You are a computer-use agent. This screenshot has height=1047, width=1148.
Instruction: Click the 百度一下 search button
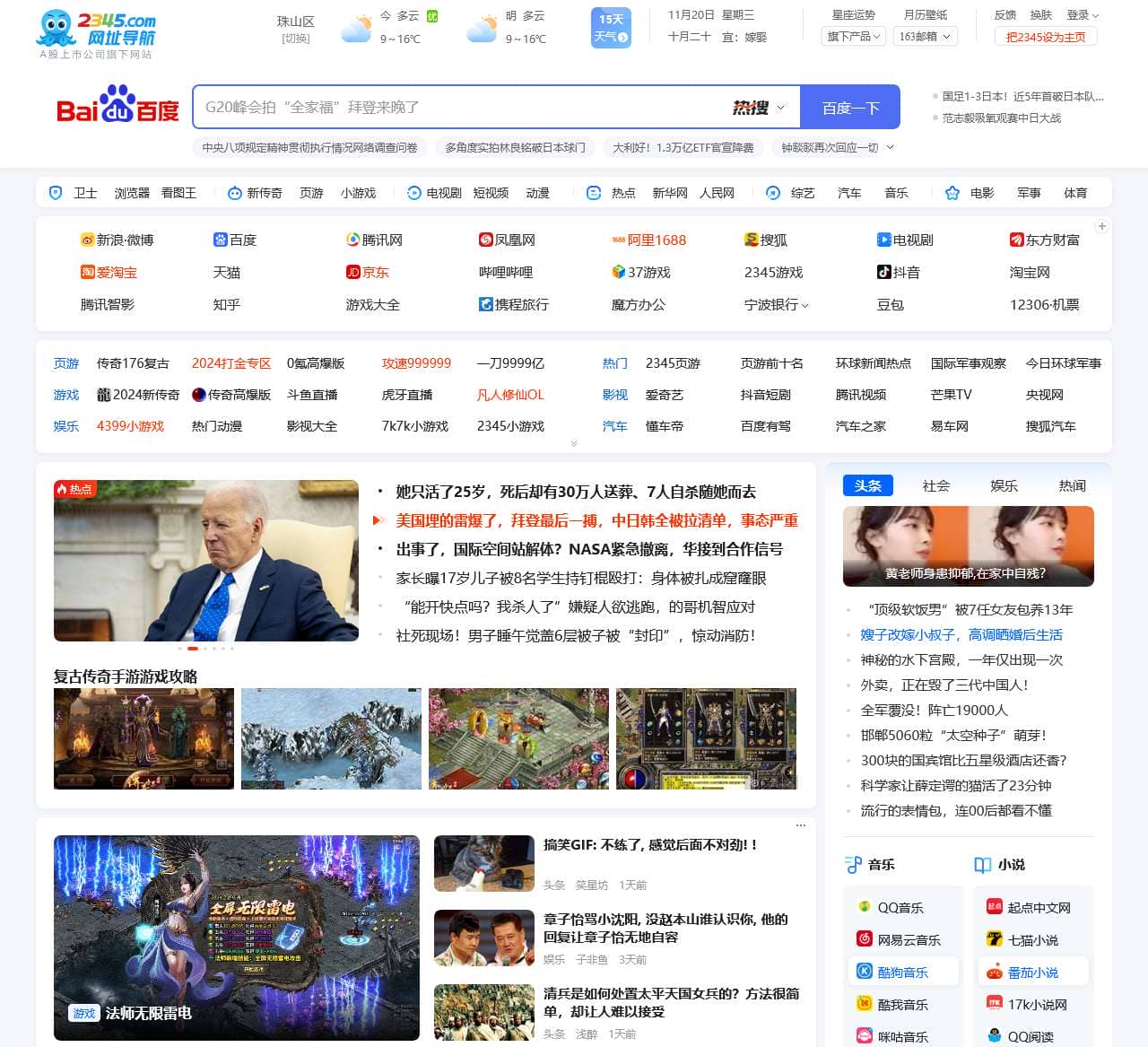(x=850, y=108)
